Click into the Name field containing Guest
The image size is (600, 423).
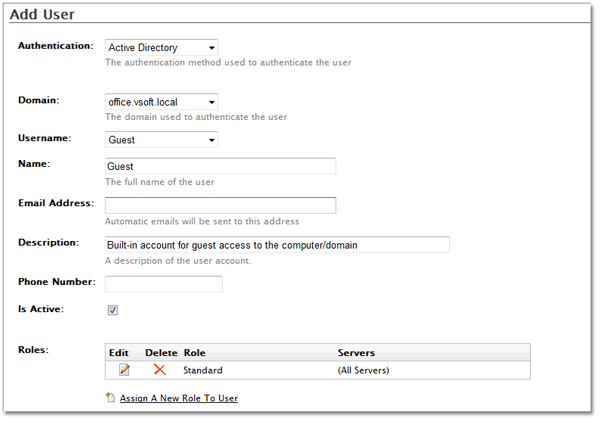[220, 166]
